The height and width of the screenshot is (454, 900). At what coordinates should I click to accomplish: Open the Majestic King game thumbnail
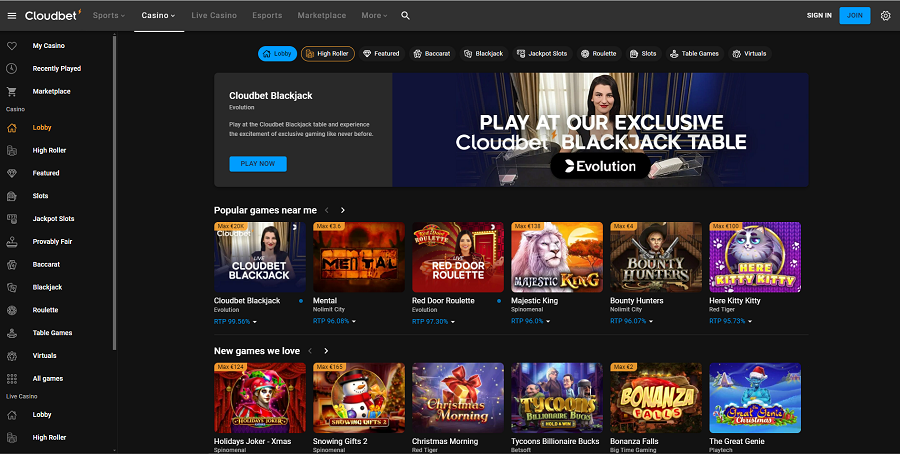557,257
